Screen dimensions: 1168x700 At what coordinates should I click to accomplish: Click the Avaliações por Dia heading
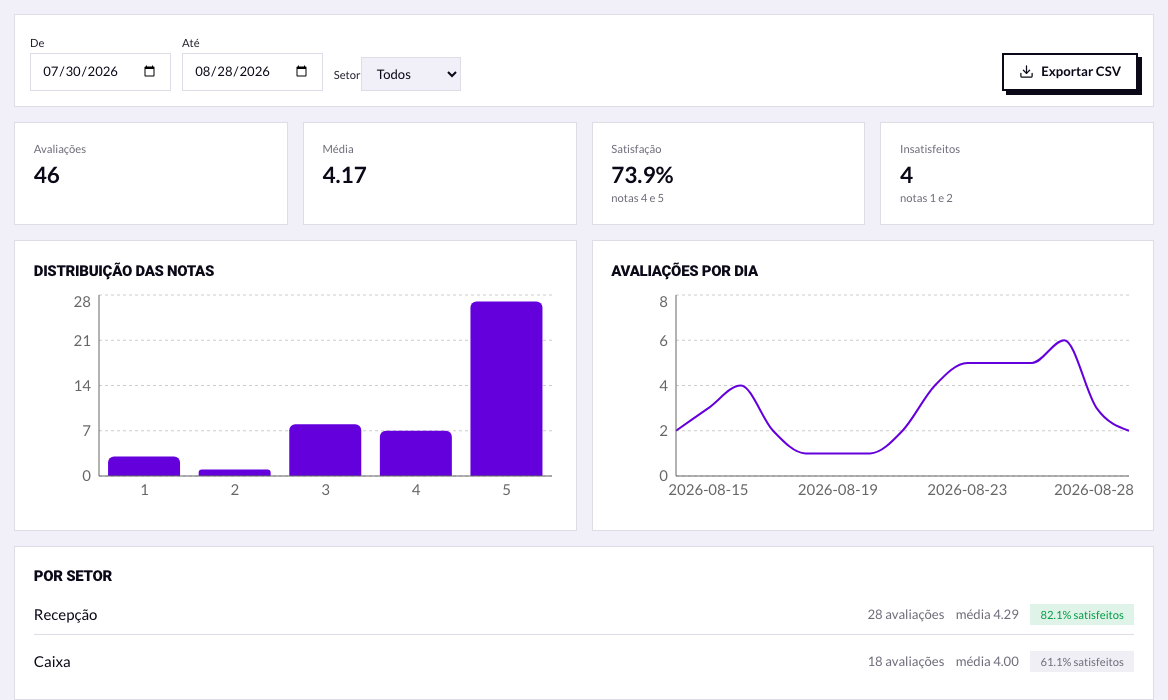(685, 271)
